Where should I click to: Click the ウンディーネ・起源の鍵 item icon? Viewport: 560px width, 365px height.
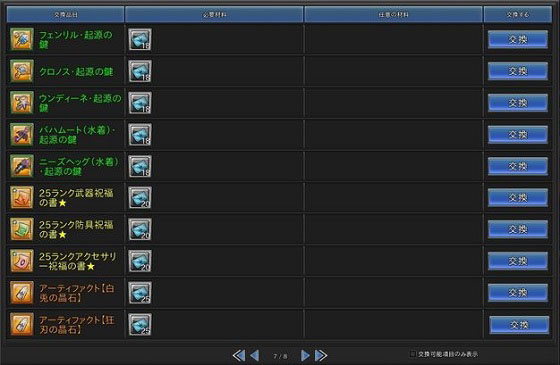[22, 102]
